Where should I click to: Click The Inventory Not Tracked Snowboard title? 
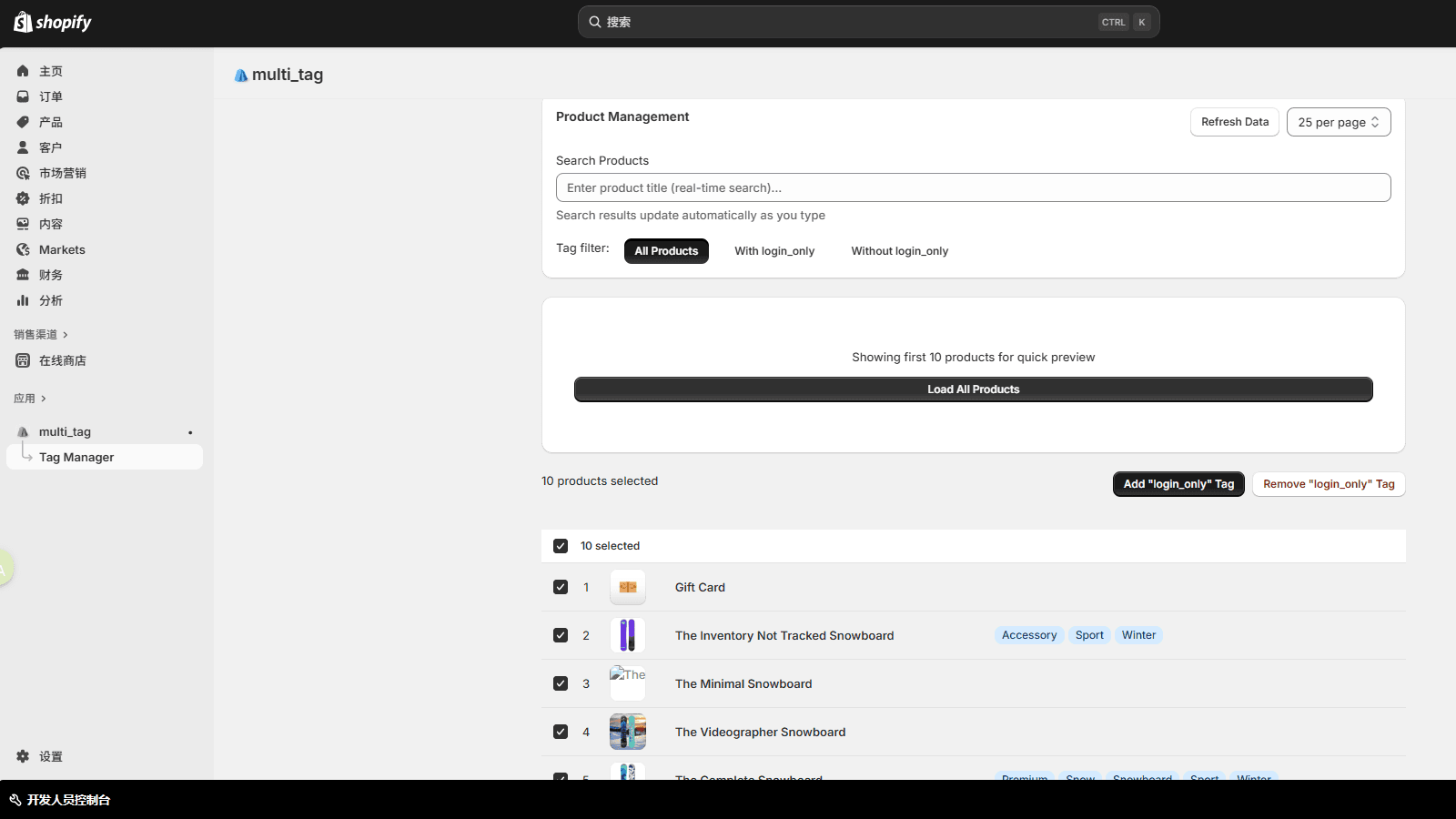[x=784, y=636]
